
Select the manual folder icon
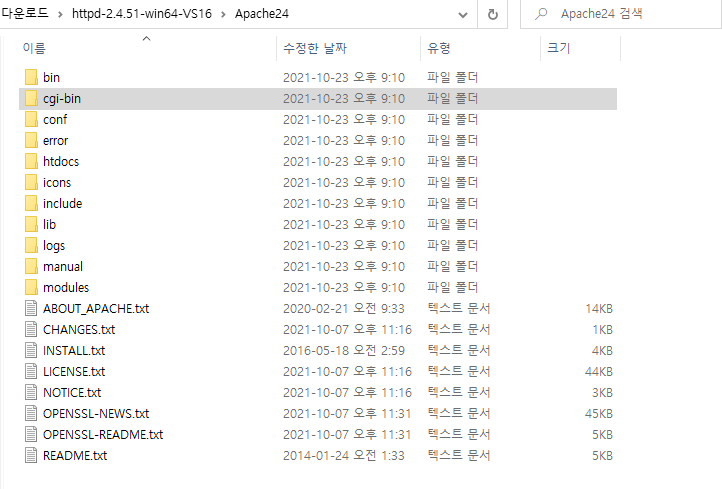pos(31,267)
